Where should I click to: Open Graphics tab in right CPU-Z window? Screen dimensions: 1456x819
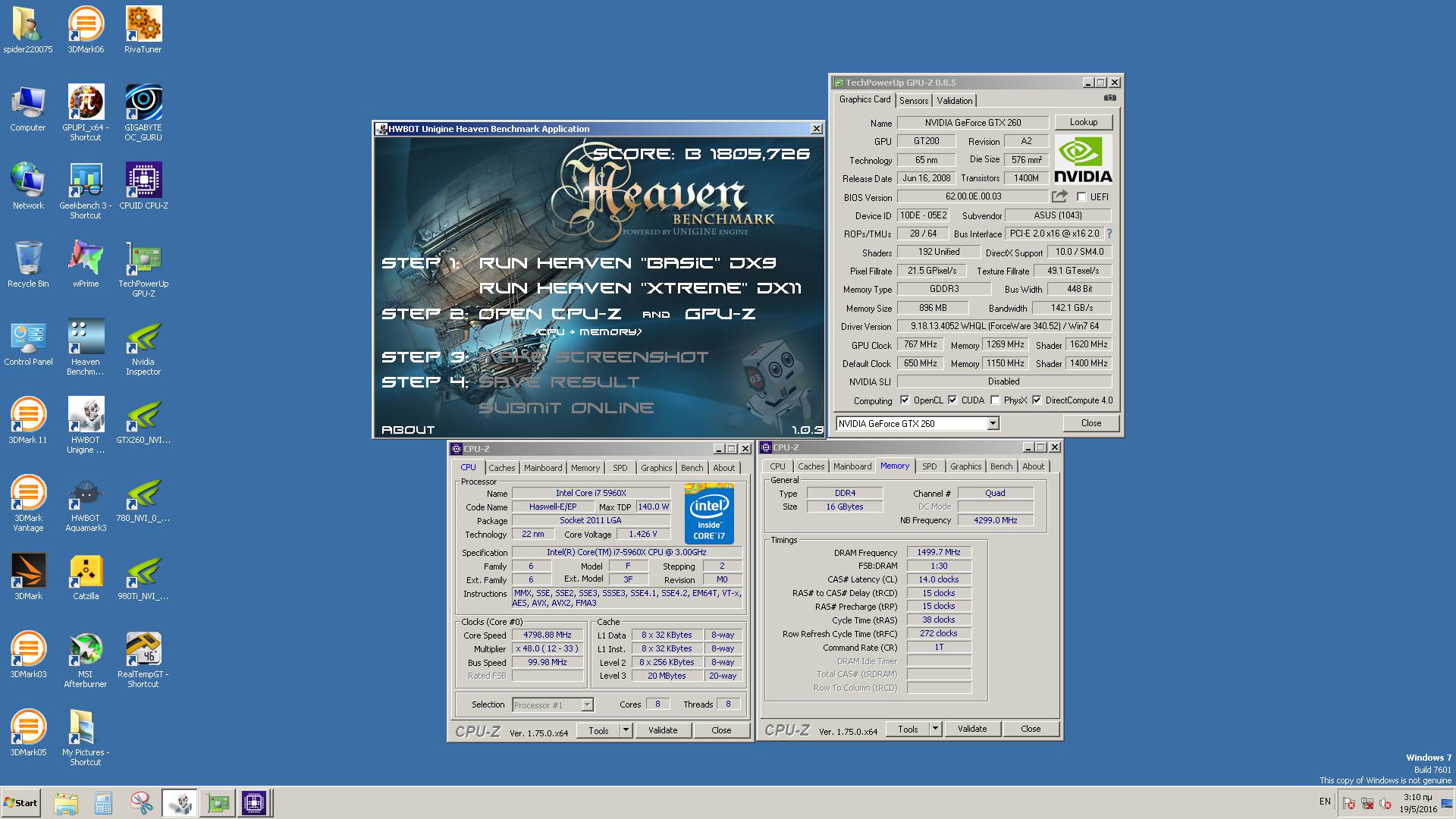coord(965,466)
